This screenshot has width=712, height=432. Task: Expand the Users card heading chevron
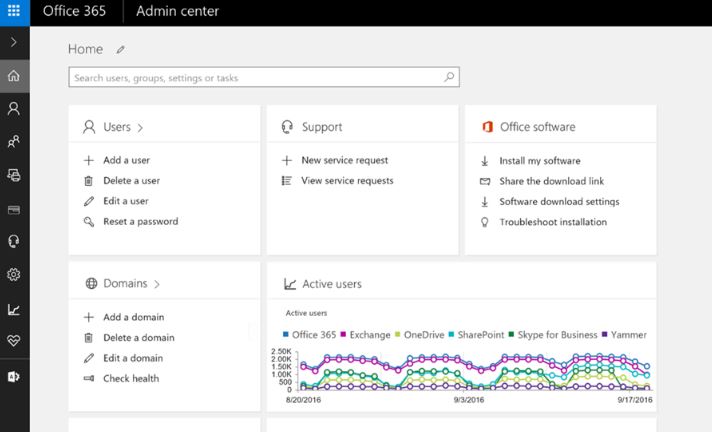140,128
